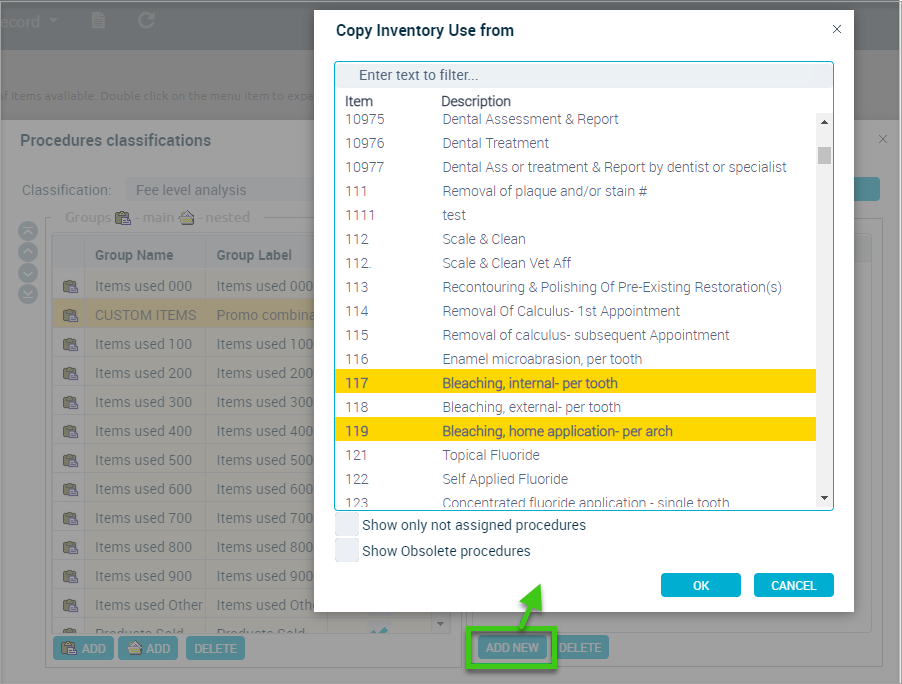Viewport: 902px width, 684px height.
Task: Select item 118 Bleaching, external- per tooth
Action: pyautogui.click(x=575, y=407)
